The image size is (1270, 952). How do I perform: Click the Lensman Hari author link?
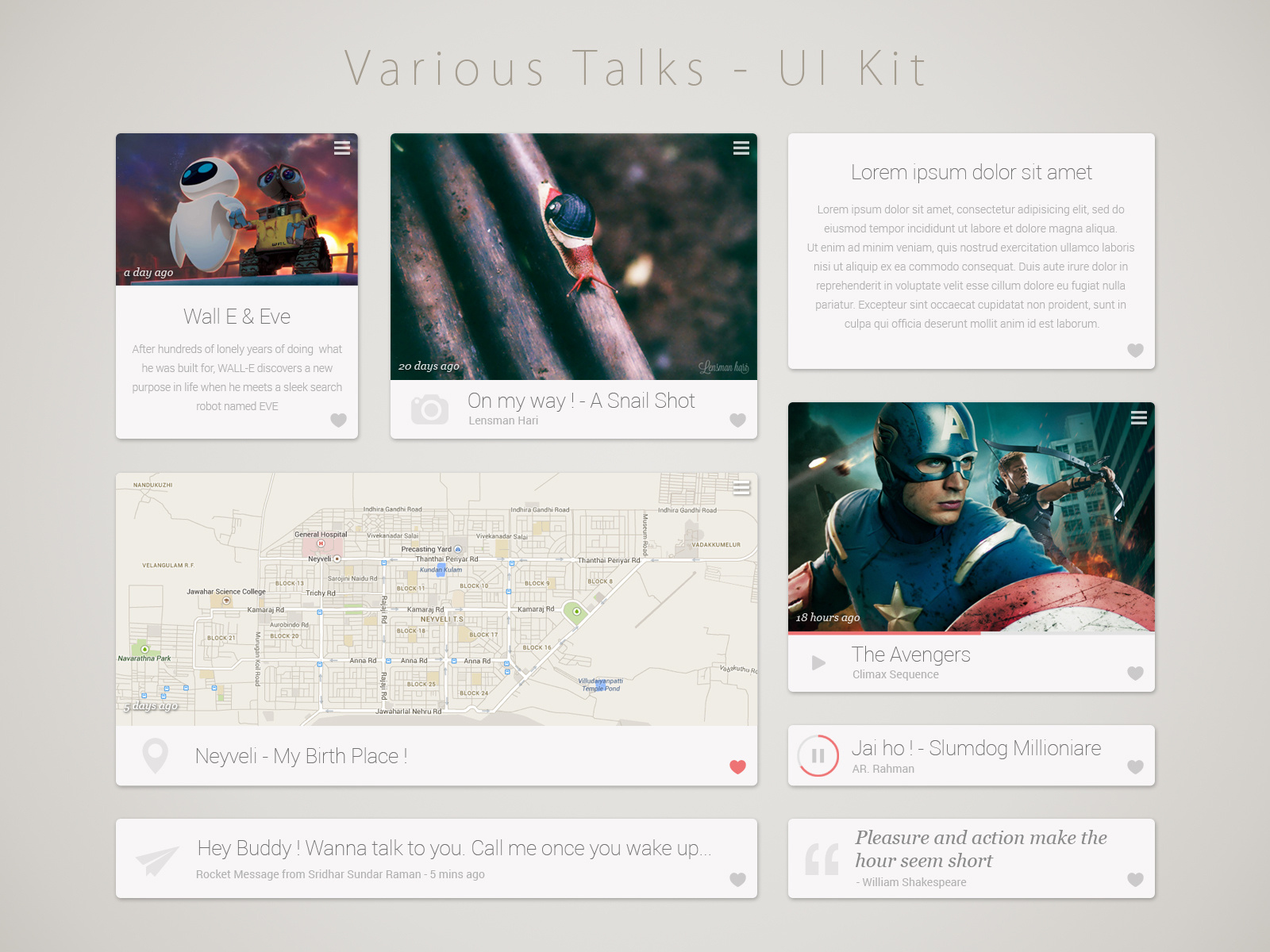click(x=504, y=420)
